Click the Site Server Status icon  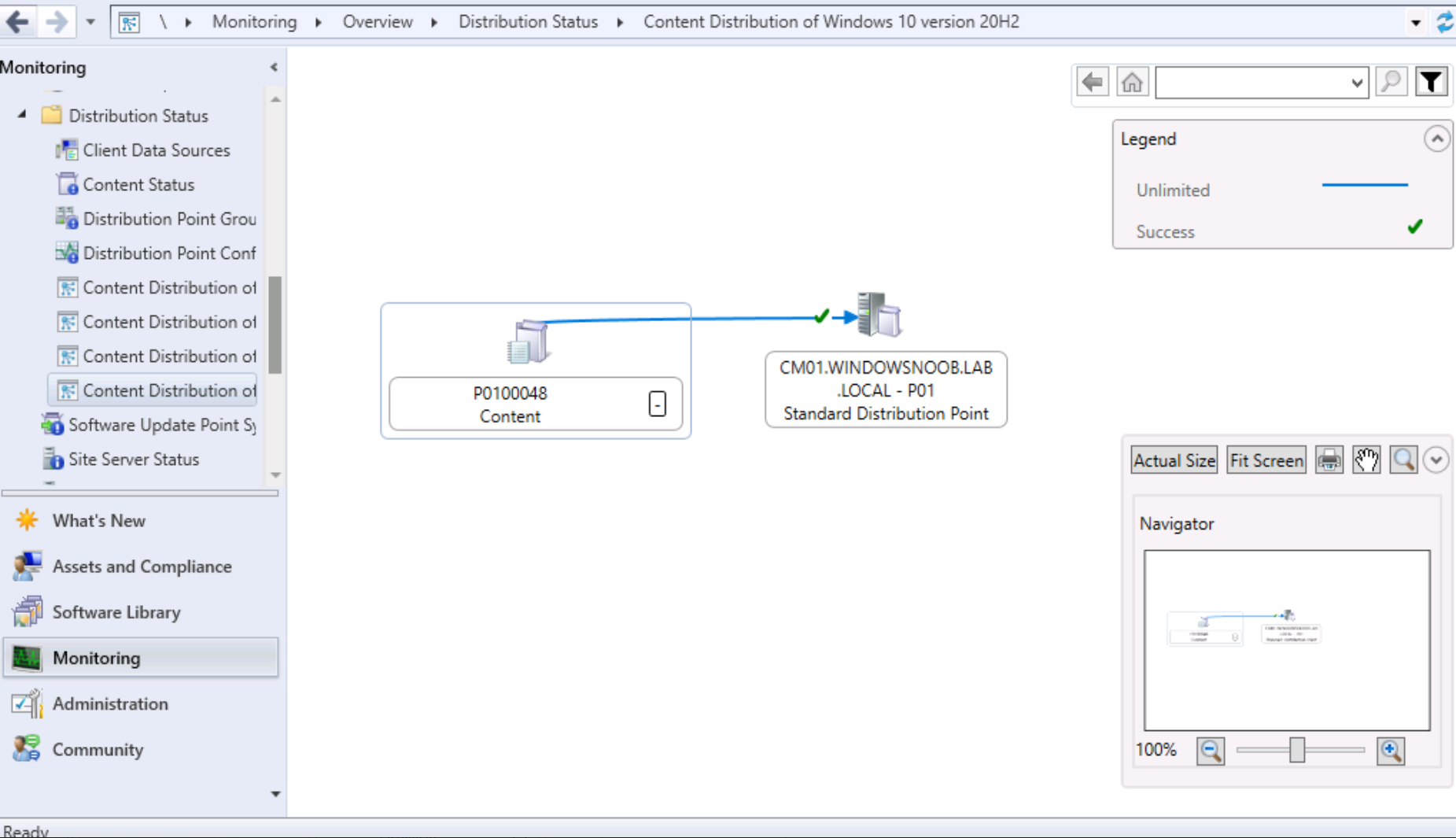click(53, 459)
